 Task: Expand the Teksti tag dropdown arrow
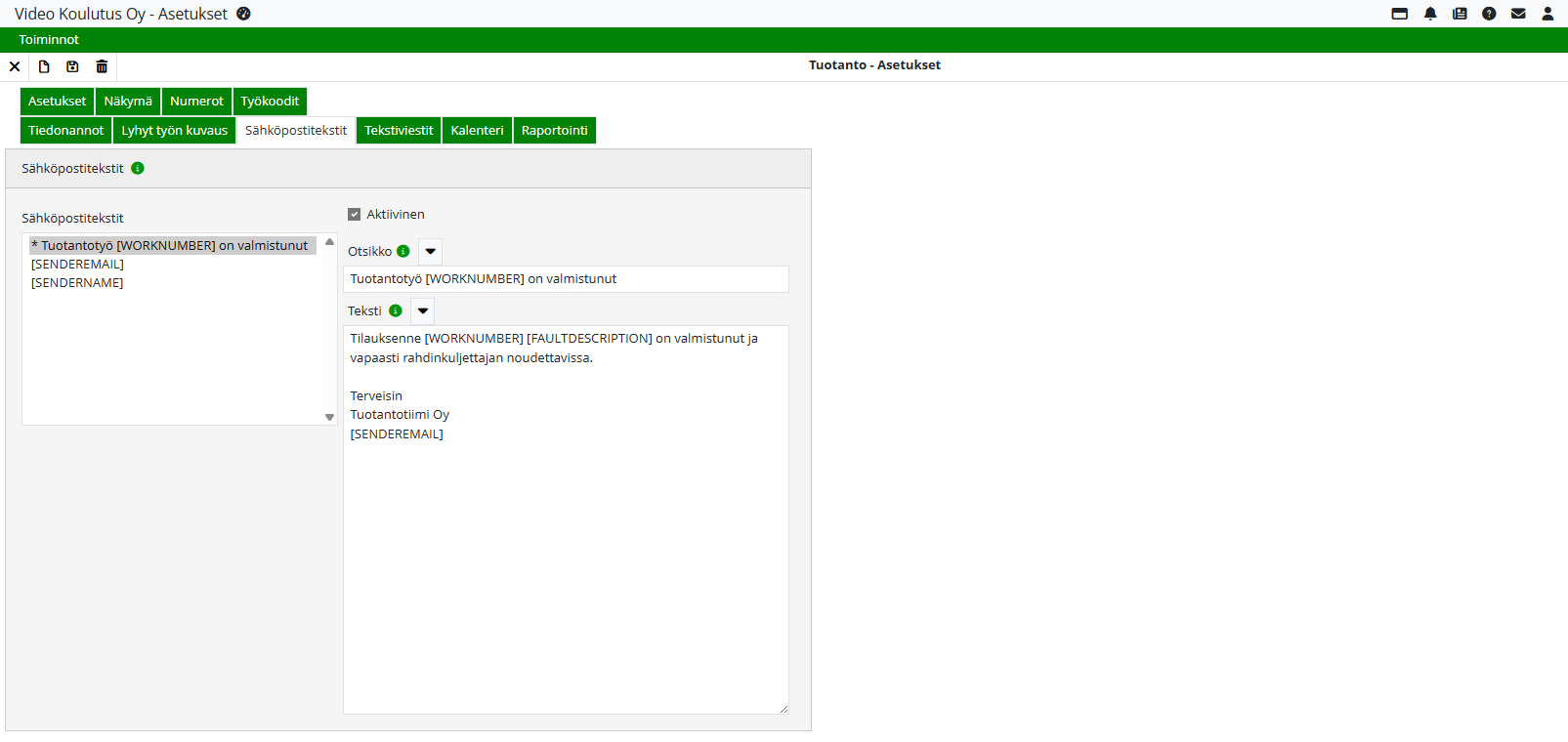(422, 311)
